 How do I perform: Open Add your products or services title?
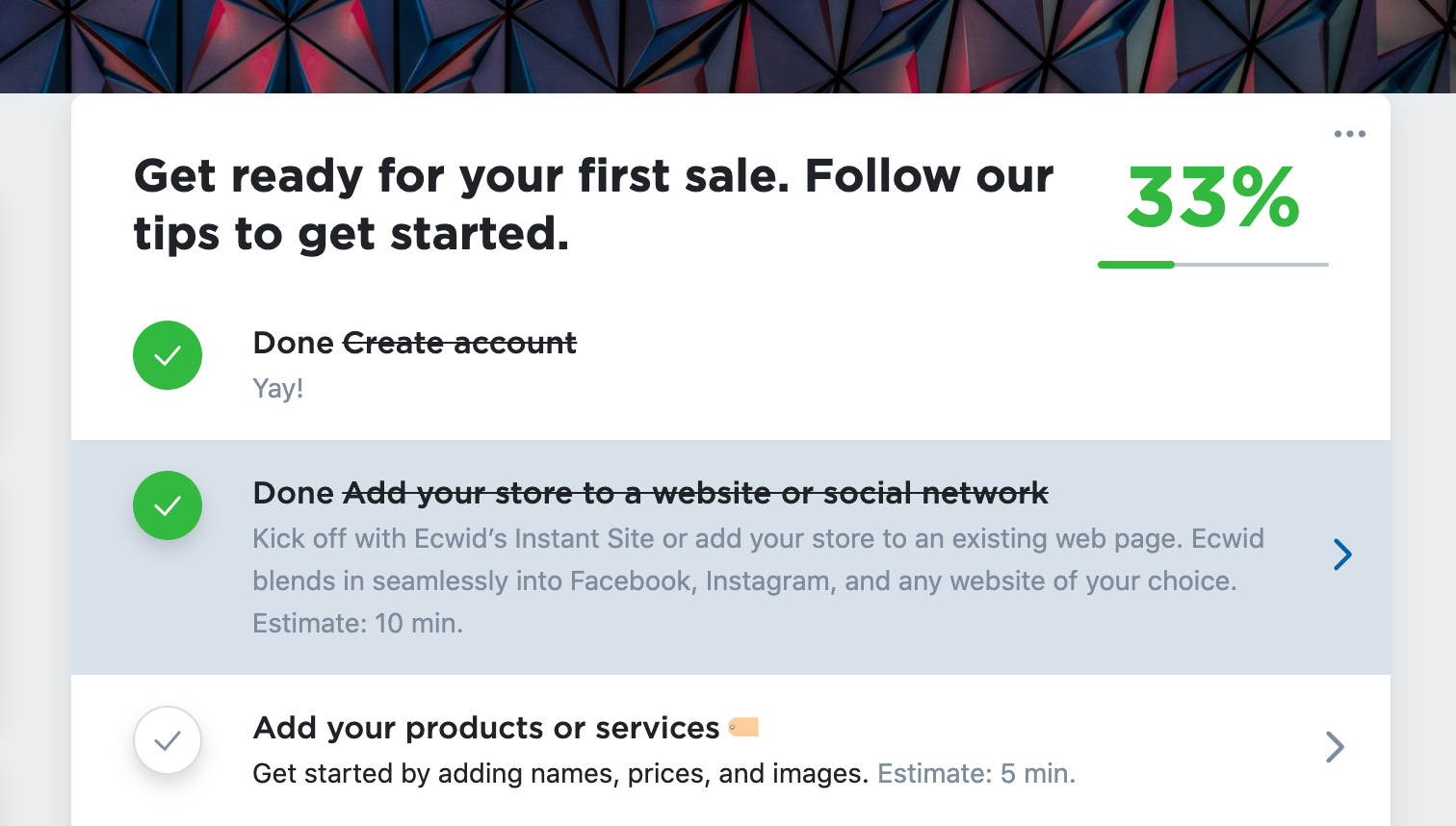[486, 728]
